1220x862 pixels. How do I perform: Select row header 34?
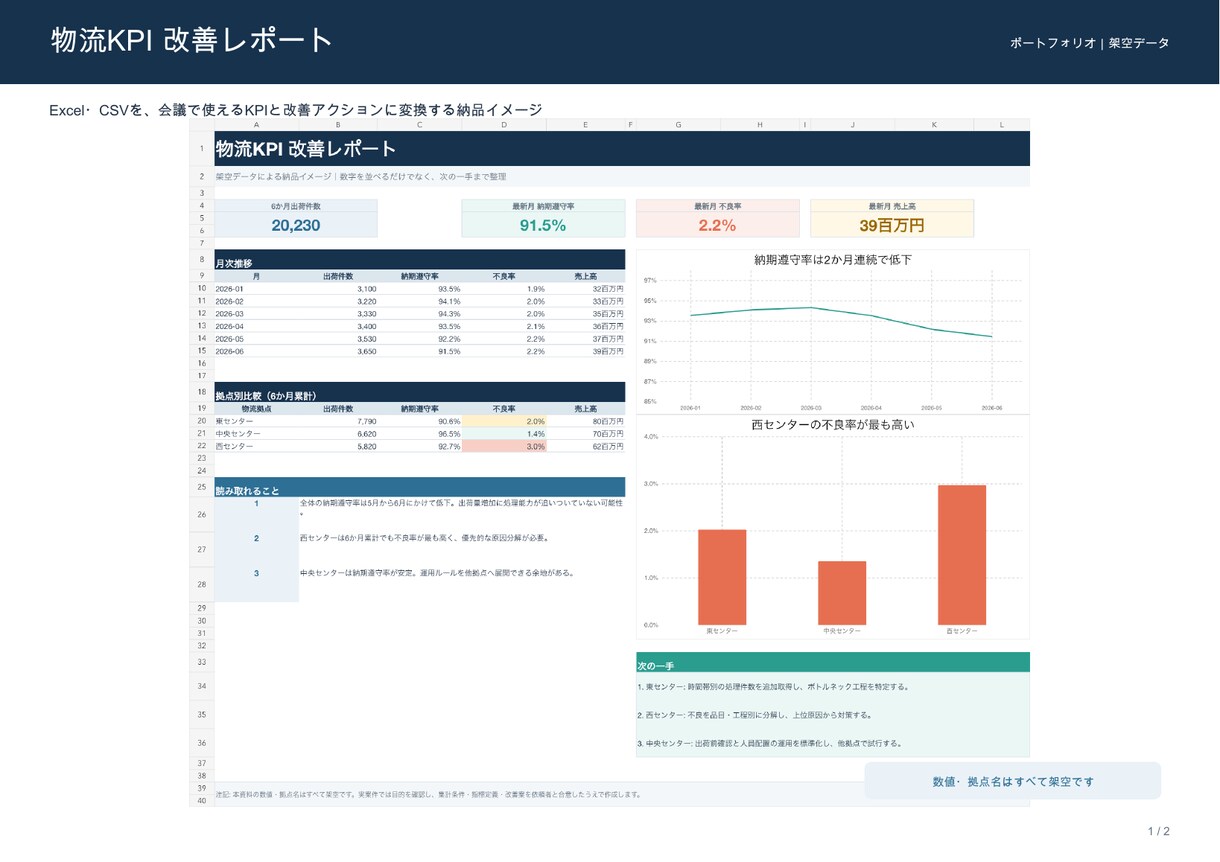coord(202,686)
